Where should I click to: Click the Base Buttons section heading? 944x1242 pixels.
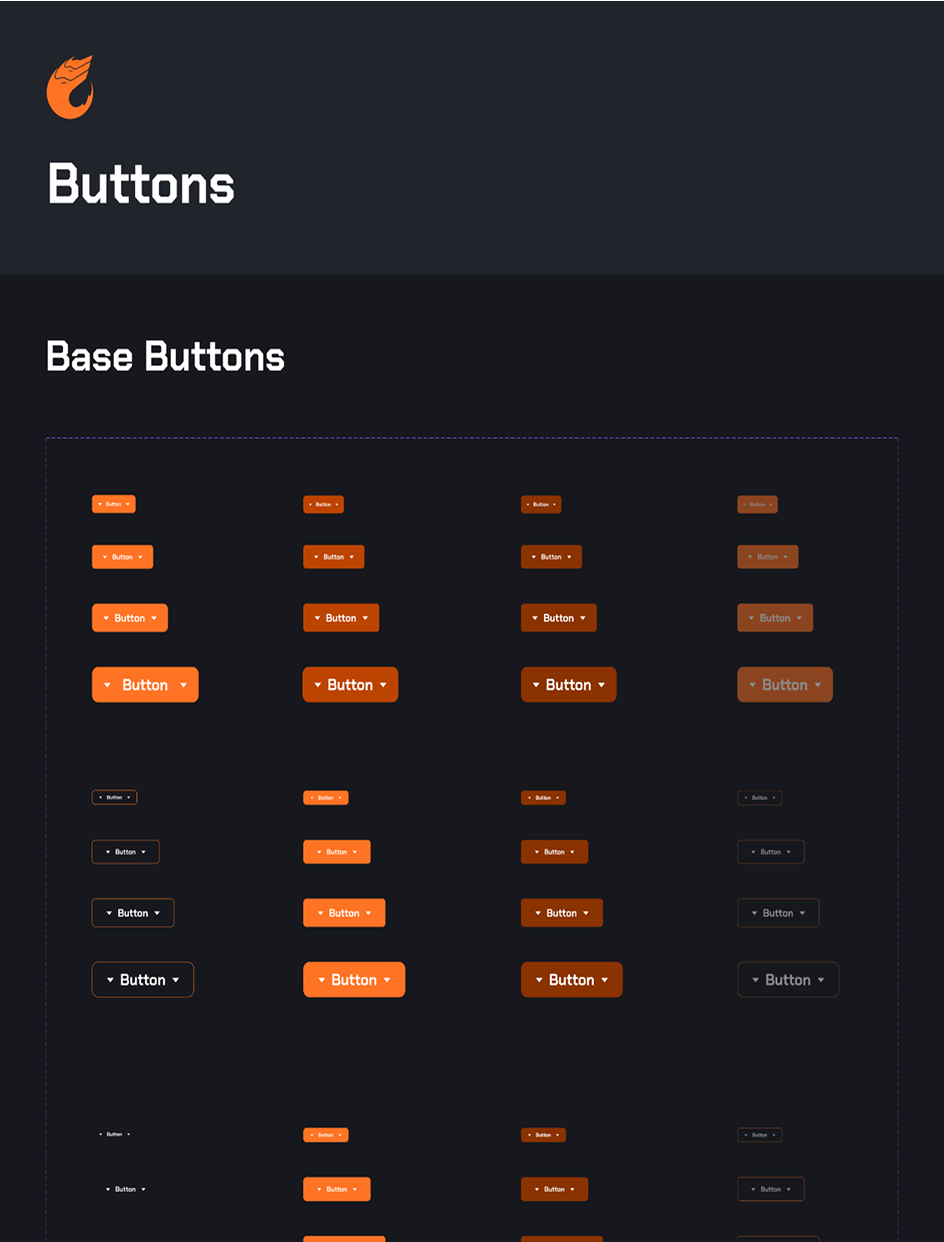tap(164, 357)
